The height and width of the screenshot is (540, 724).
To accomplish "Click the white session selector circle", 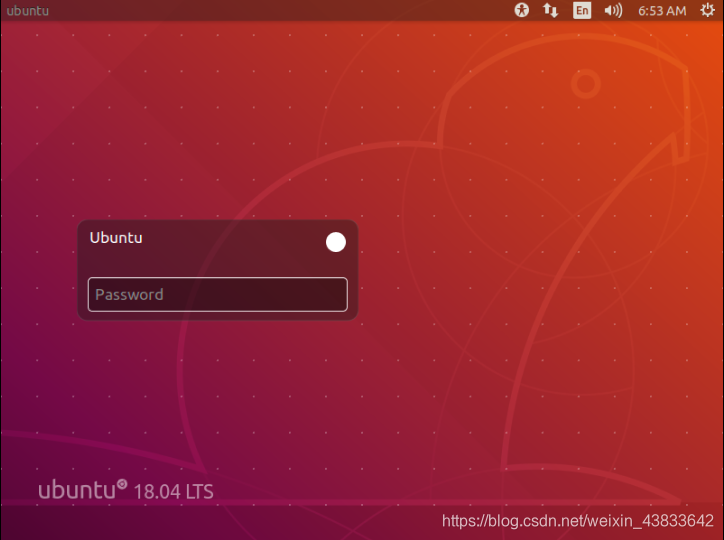I will pos(336,242).
